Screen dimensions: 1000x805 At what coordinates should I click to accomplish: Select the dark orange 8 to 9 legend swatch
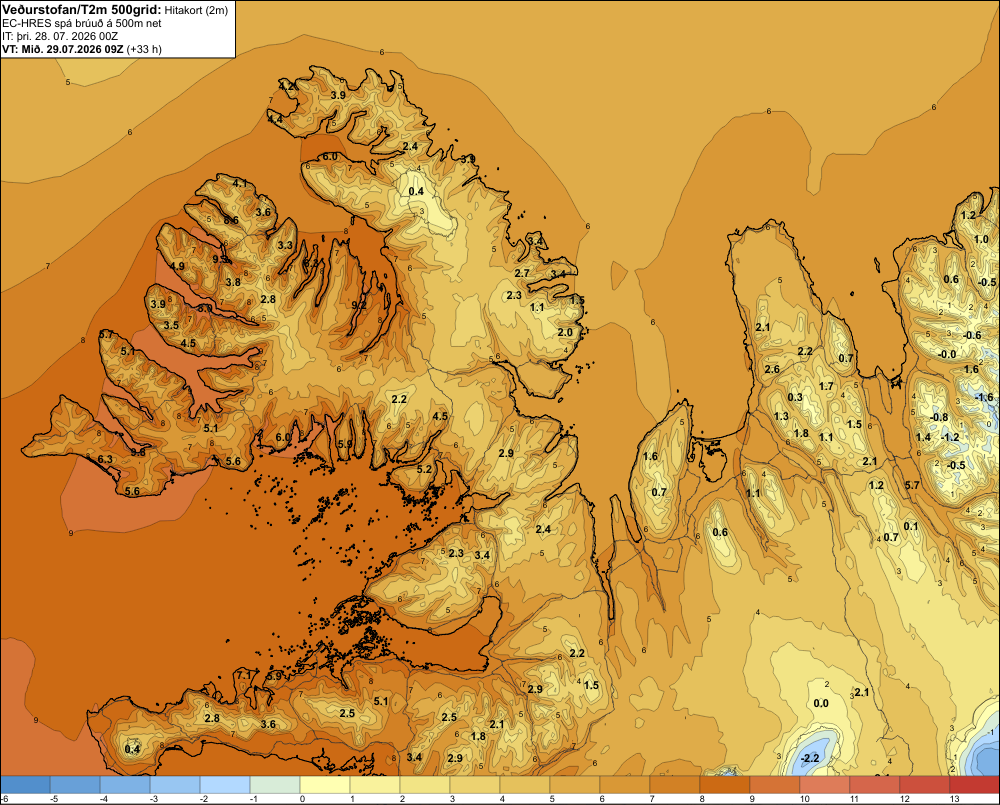[x=724, y=784]
